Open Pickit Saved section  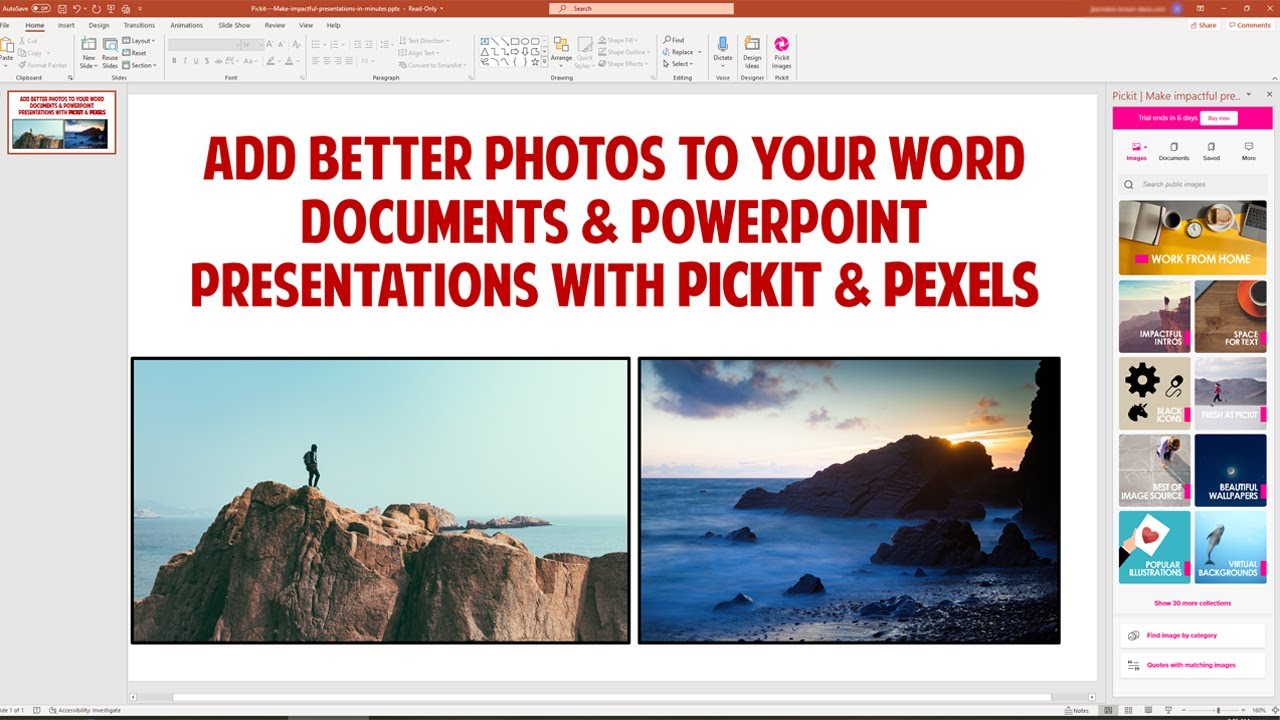1211,151
